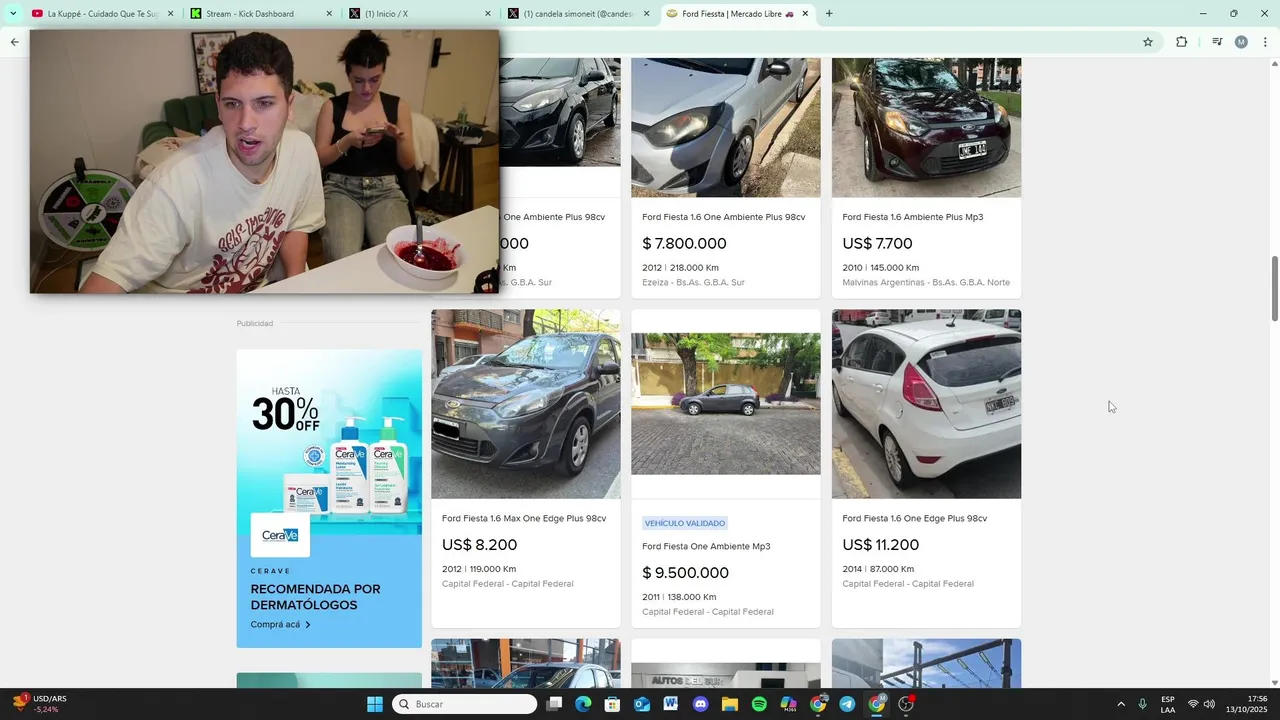Open Wi-Fi network tray icon
Viewport: 1280px width, 720px height.
point(1192,704)
